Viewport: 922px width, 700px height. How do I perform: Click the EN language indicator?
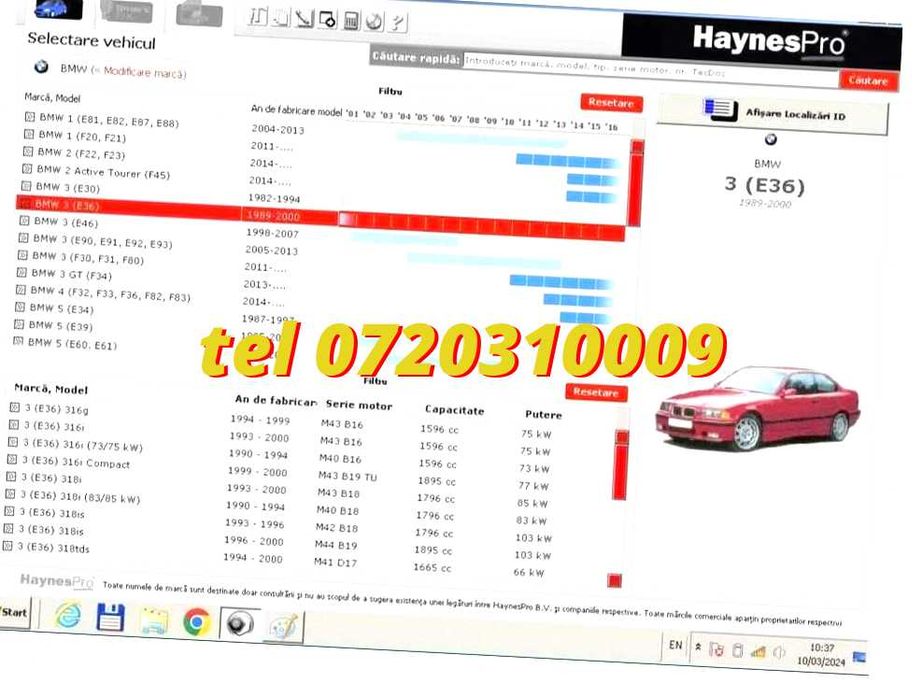[676, 645]
